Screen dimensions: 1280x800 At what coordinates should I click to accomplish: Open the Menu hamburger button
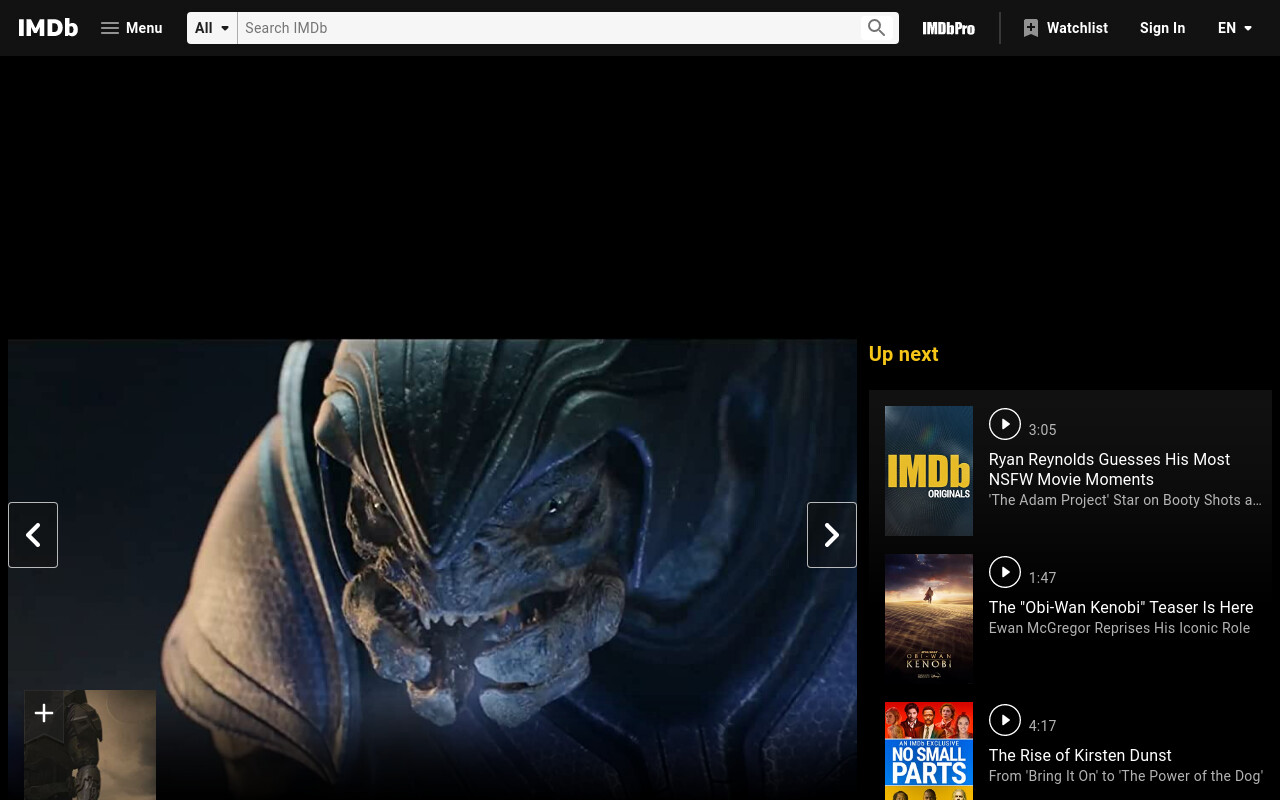[131, 28]
